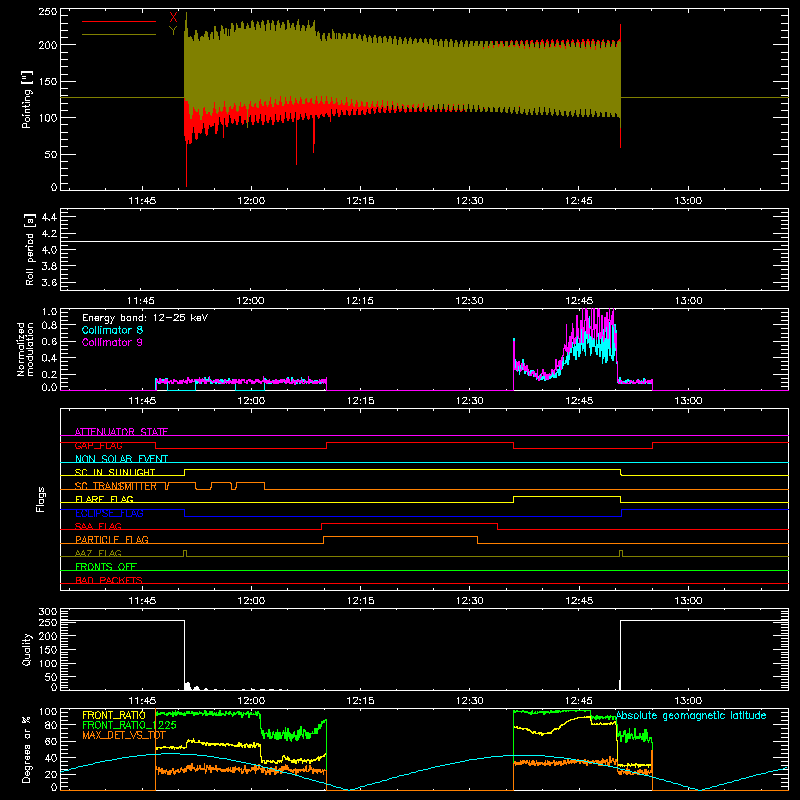This screenshot has height=800, width=800.
Task: Select the BAD_PACKETS flag label
Action: coord(109,580)
